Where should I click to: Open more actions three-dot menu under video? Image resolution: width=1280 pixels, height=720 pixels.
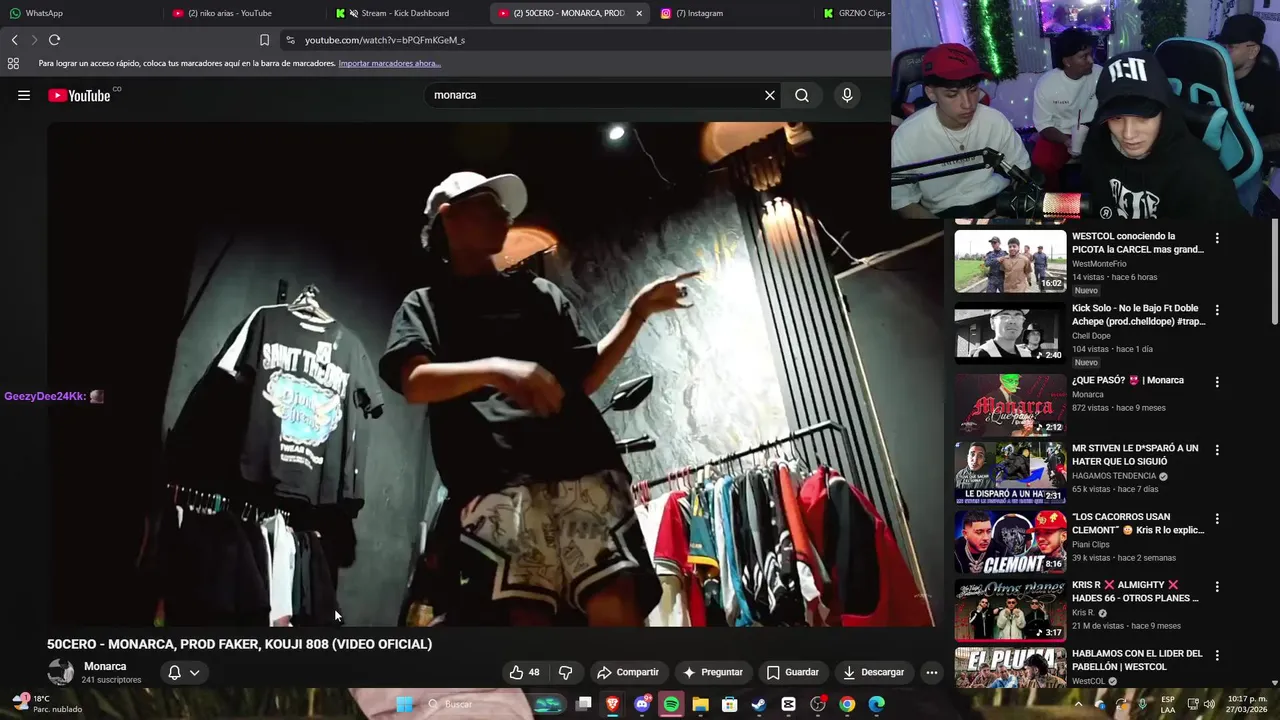[x=932, y=672]
